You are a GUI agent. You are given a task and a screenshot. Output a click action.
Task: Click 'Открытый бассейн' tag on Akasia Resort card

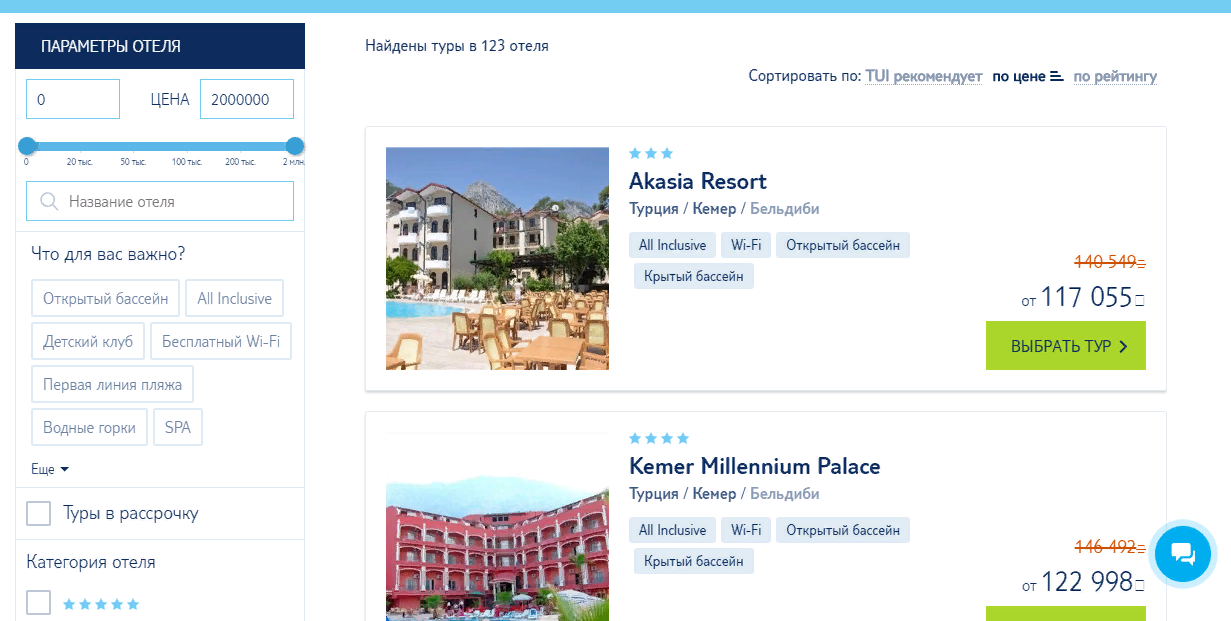[843, 245]
